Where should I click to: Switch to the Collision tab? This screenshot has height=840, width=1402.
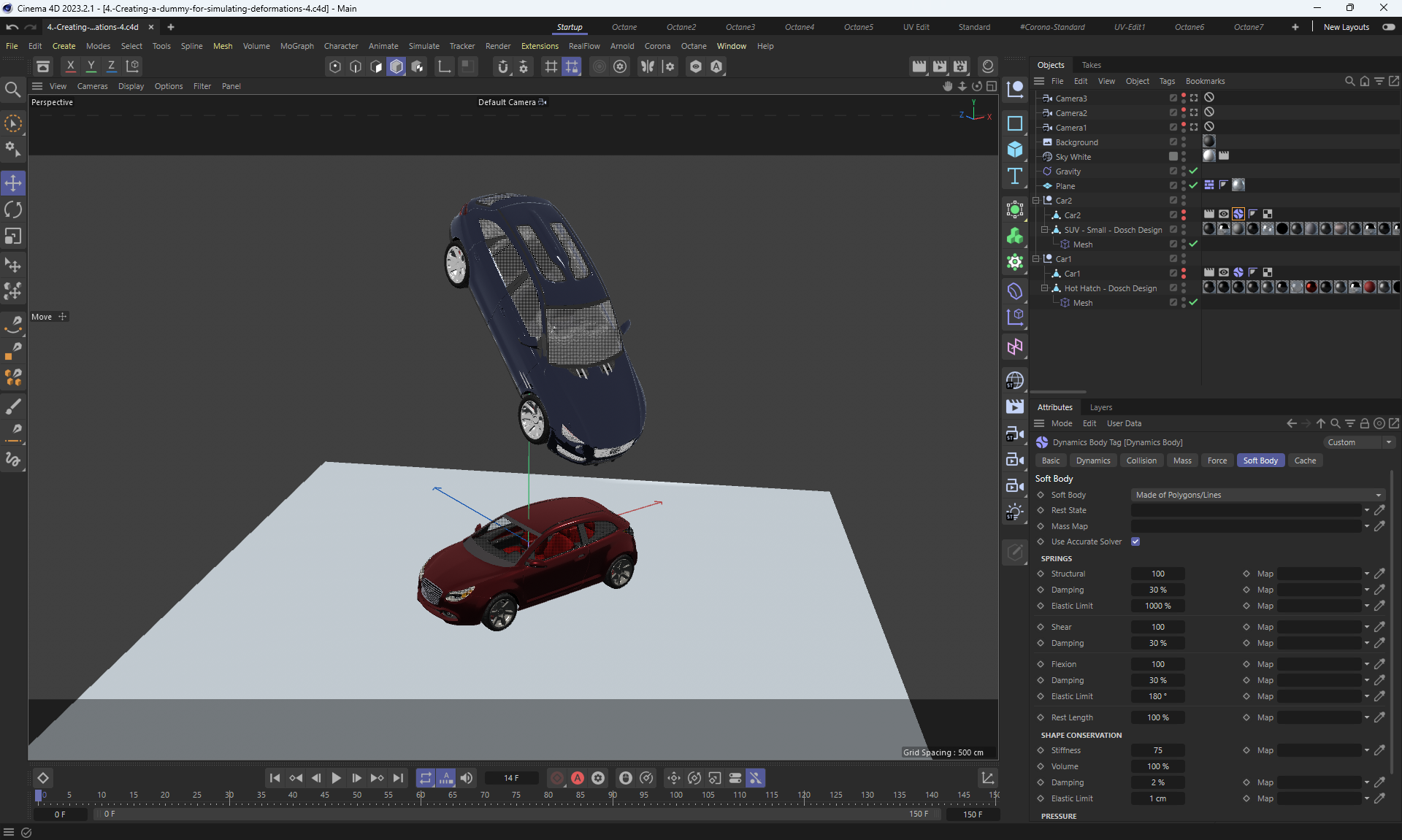click(1141, 461)
